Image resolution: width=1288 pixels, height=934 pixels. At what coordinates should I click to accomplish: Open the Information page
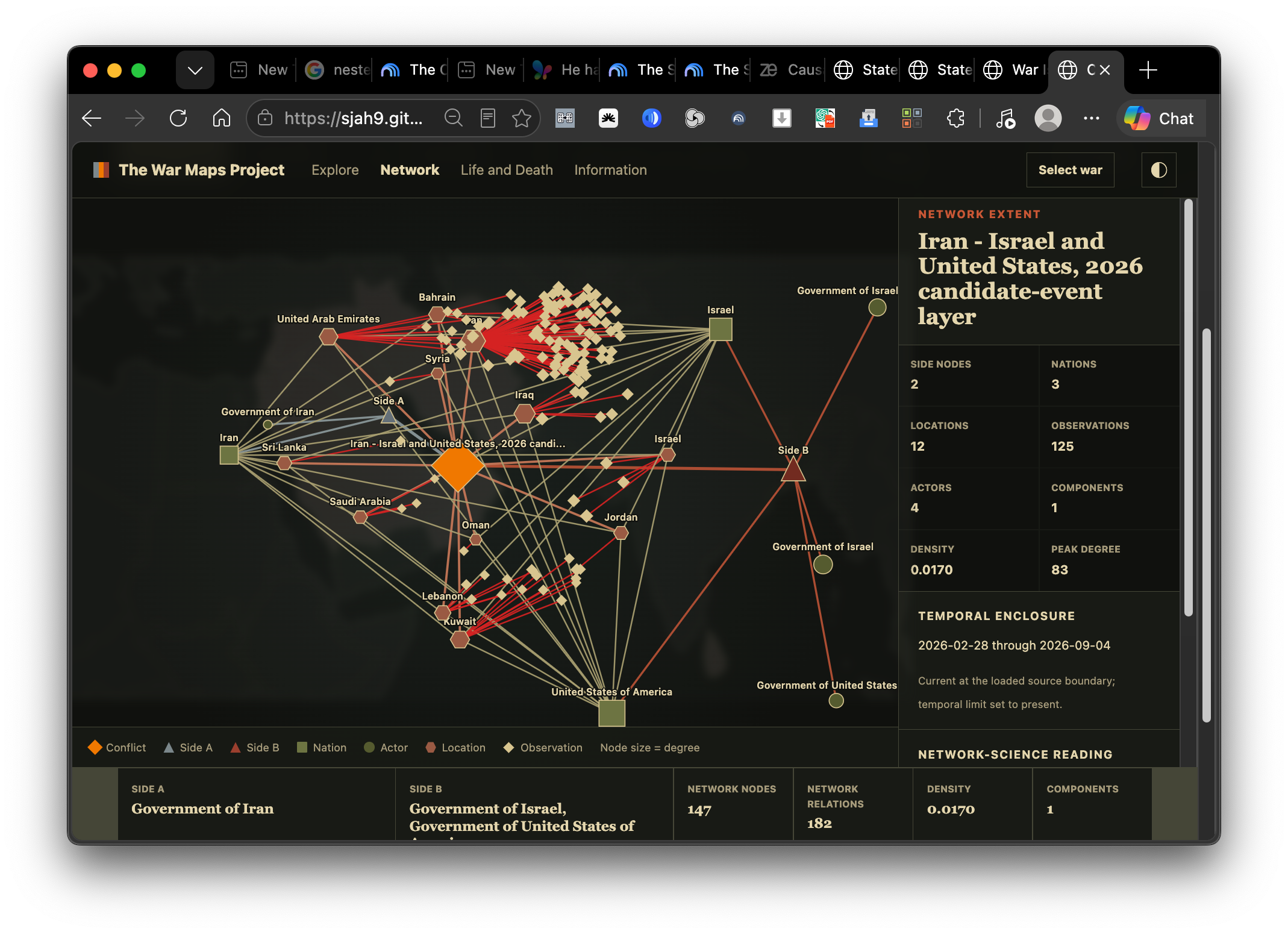[610, 170]
